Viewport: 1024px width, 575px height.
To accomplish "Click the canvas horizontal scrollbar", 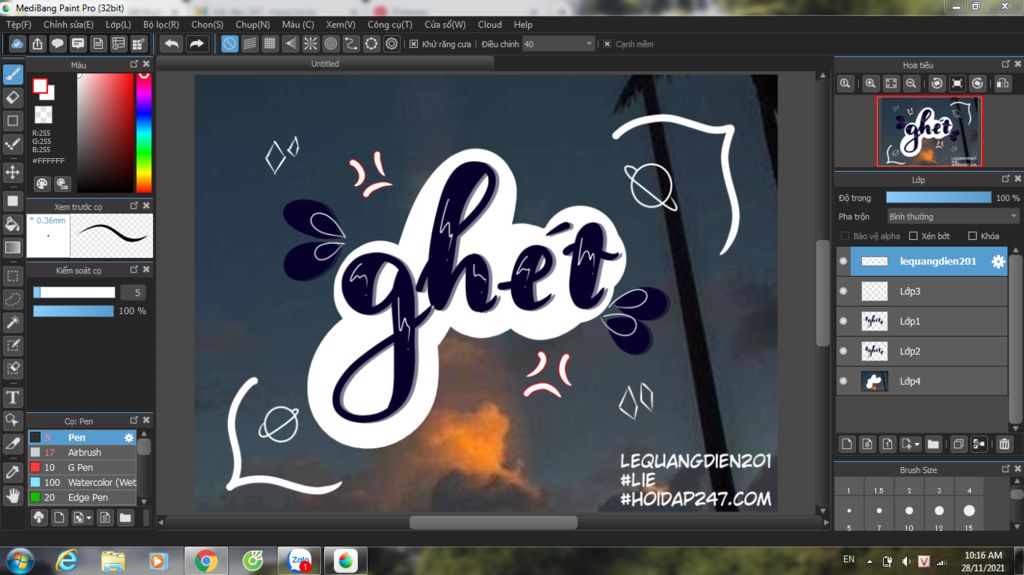I will 493,522.
